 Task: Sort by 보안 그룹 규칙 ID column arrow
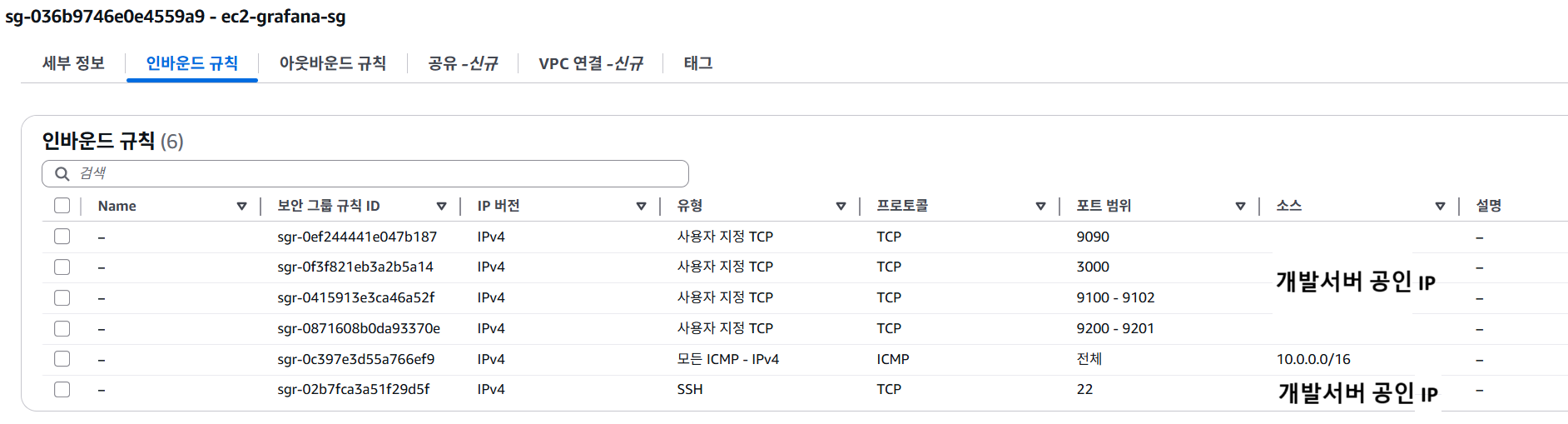click(x=441, y=207)
